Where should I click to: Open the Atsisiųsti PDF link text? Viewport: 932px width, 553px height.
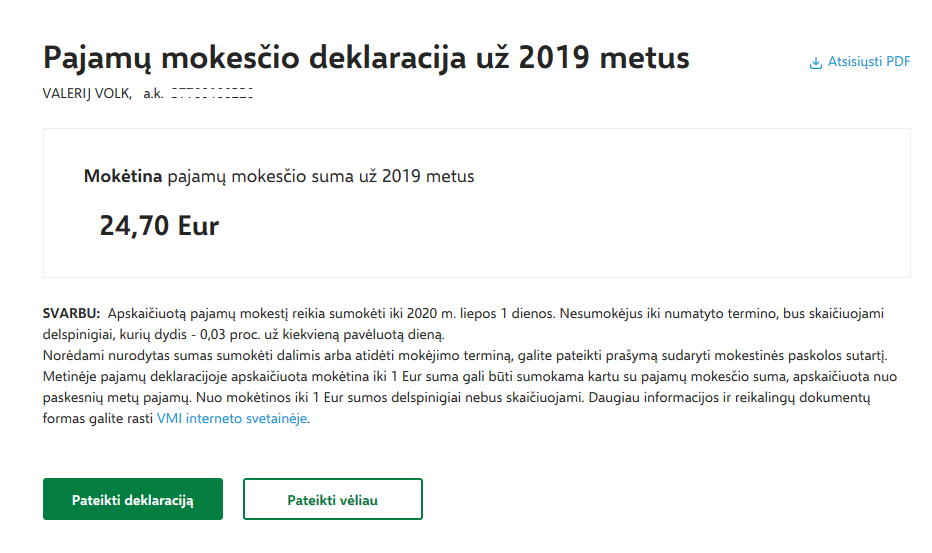[x=869, y=62]
